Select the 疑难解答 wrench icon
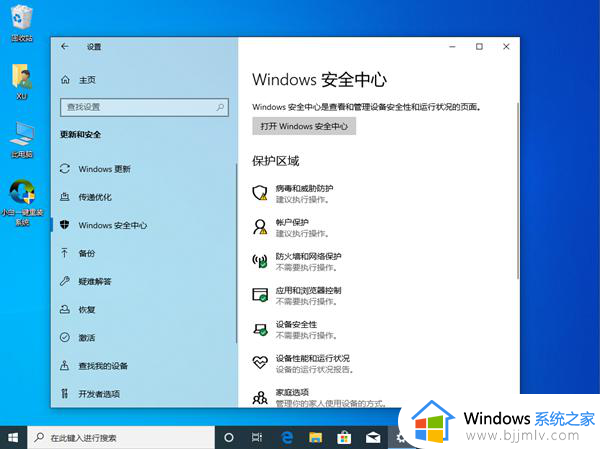This screenshot has height=449, width=600. click(x=65, y=281)
